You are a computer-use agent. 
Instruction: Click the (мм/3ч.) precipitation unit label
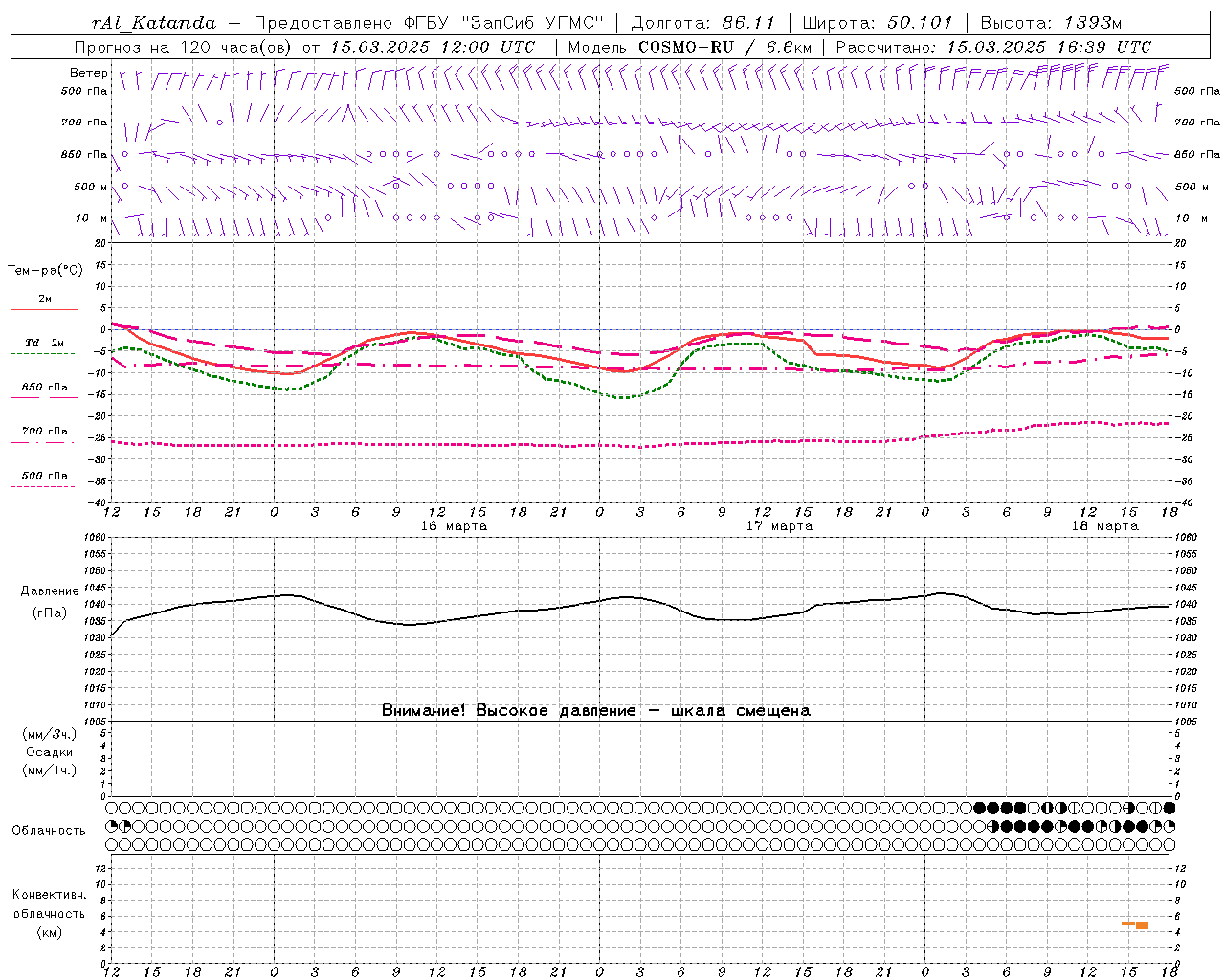tap(50, 734)
